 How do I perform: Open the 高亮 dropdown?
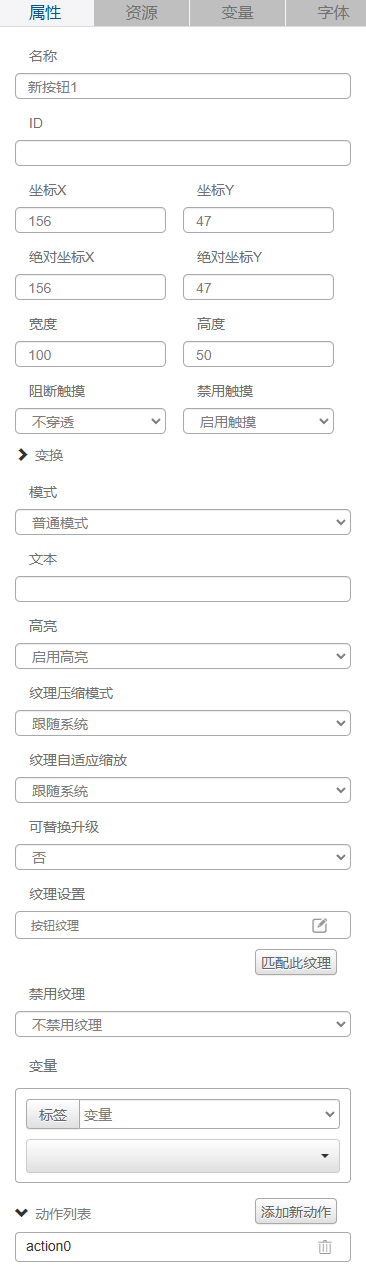tap(183, 656)
